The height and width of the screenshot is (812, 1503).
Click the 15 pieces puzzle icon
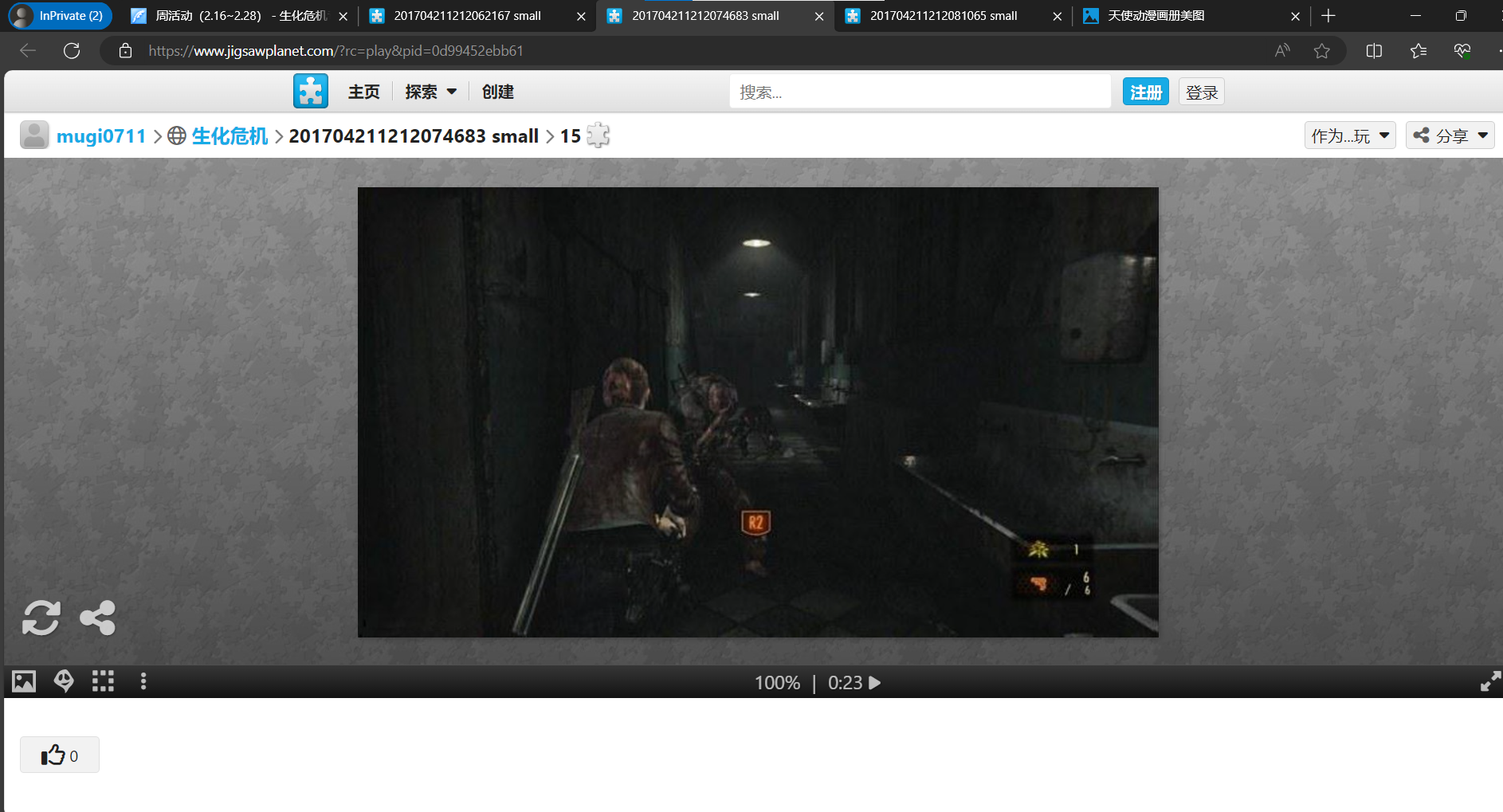pos(598,135)
